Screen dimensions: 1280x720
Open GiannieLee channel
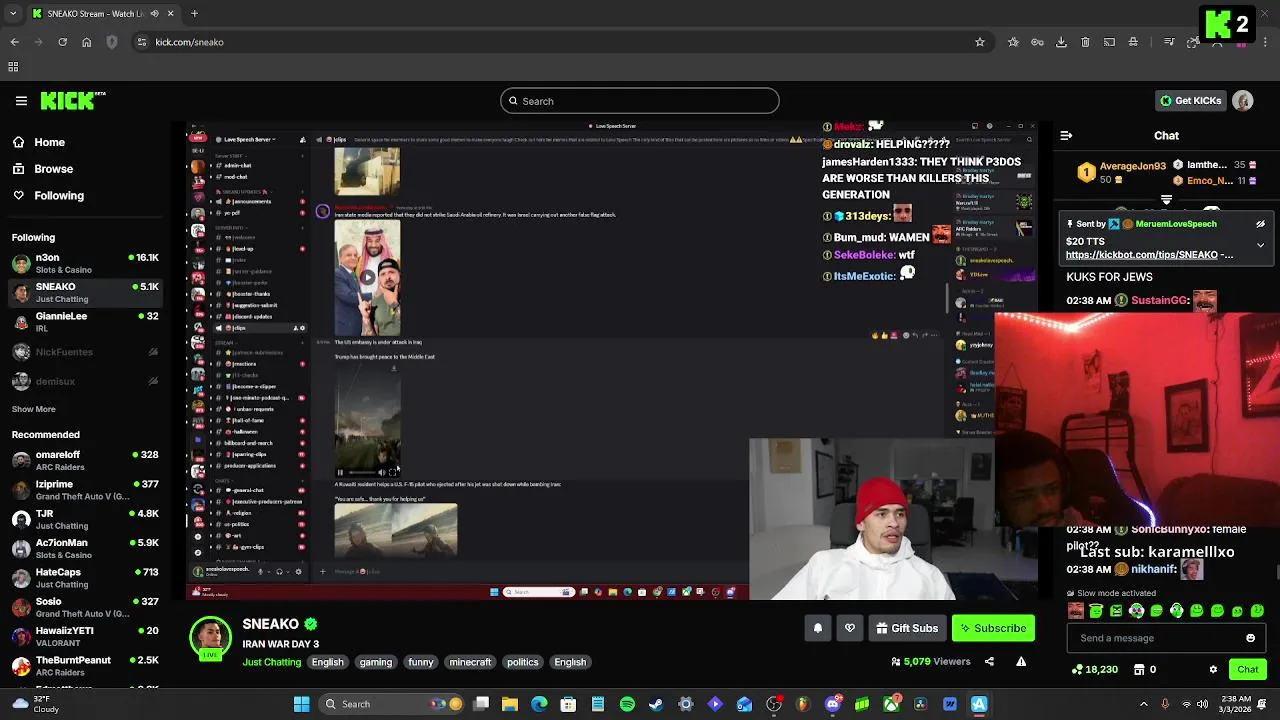point(85,321)
